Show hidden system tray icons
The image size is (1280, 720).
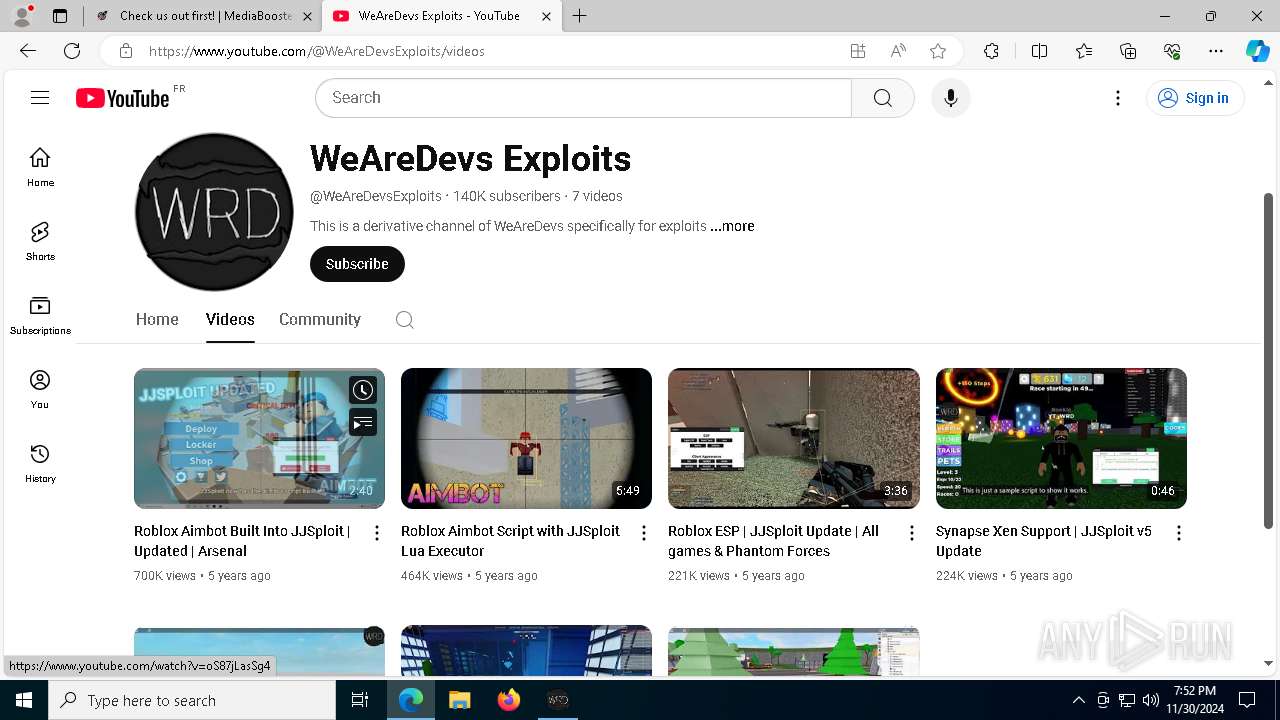coord(1078,700)
